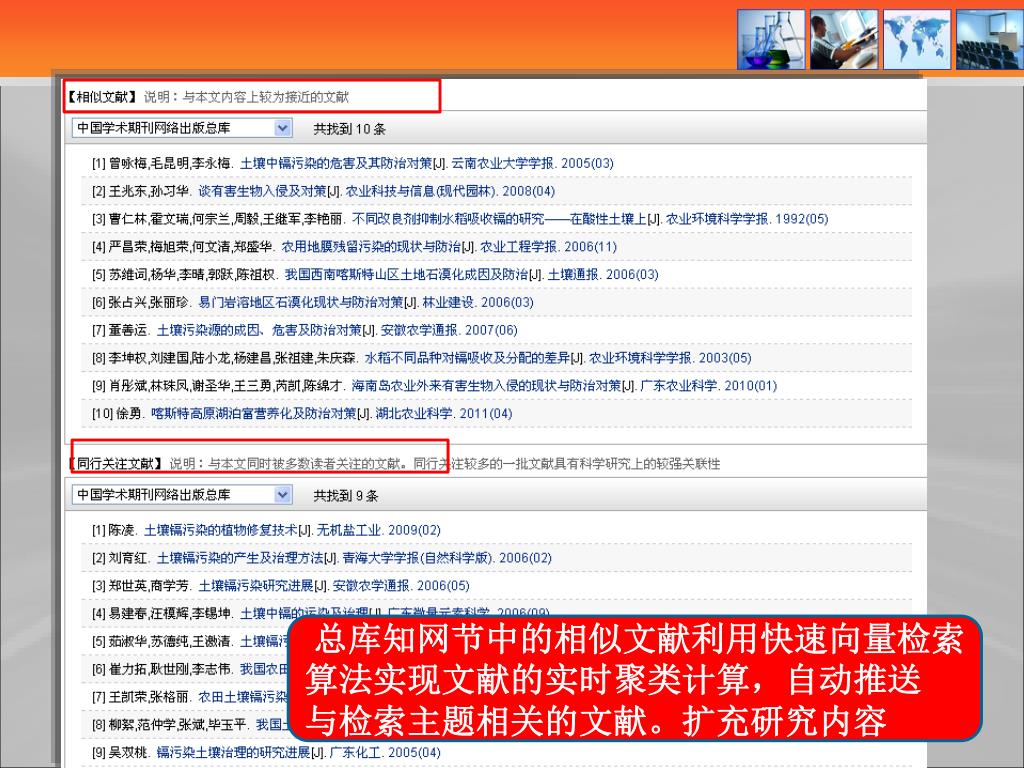Click result count text 共找到 10 条
The height and width of the screenshot is (768, 1024).
pos(349,129)
